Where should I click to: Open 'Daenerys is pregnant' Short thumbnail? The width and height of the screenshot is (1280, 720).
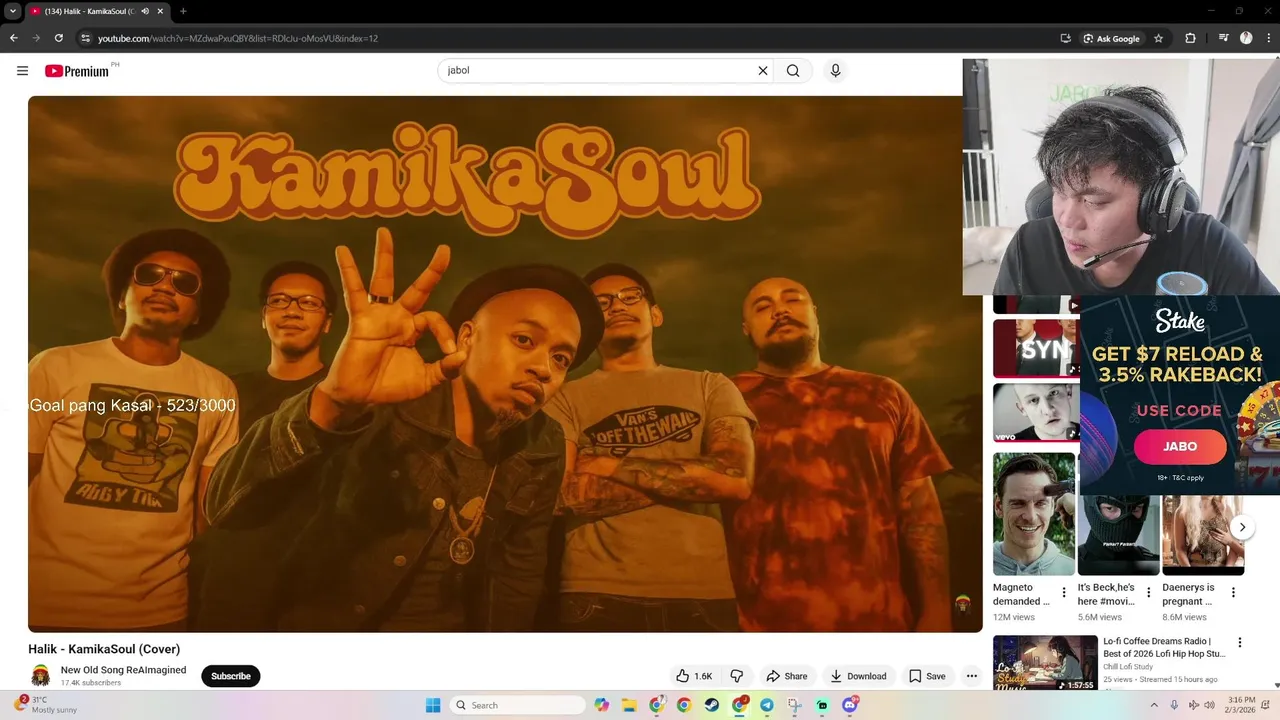[x=1203, y=535]
